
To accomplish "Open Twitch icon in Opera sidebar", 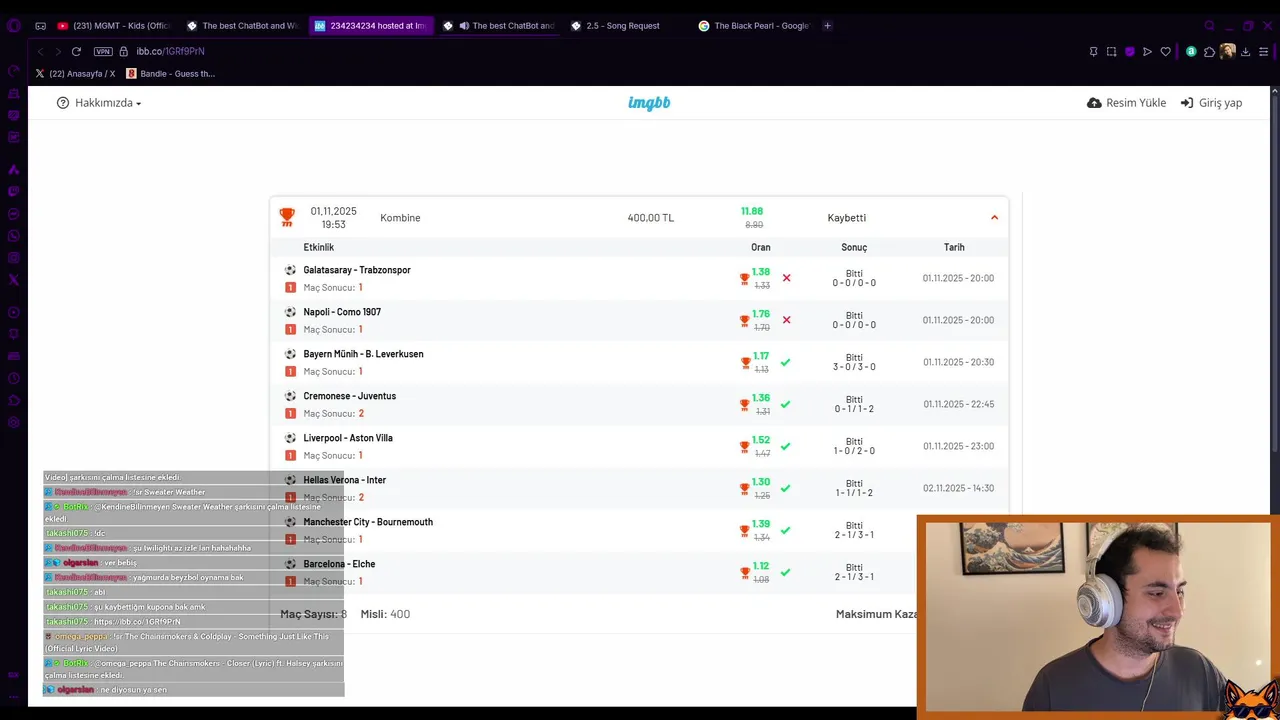I will [14, 192].
